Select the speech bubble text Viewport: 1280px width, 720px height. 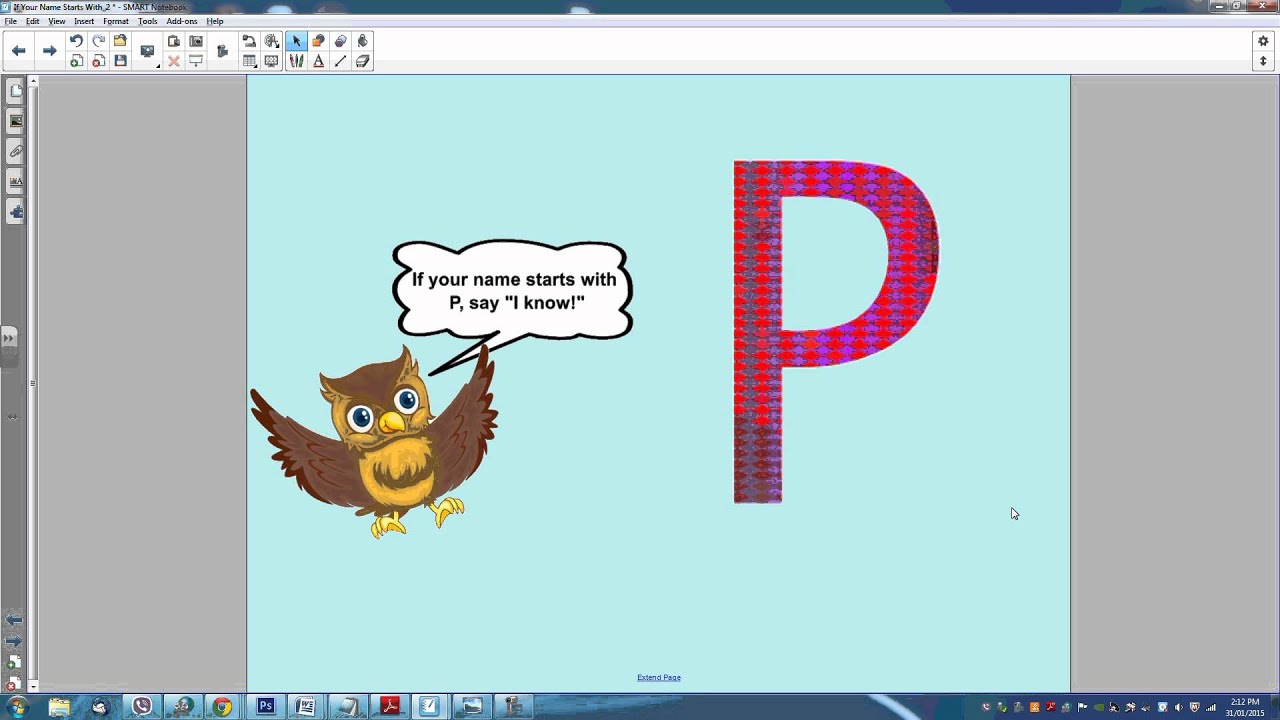pyautogui.click(x=514, y=291)
